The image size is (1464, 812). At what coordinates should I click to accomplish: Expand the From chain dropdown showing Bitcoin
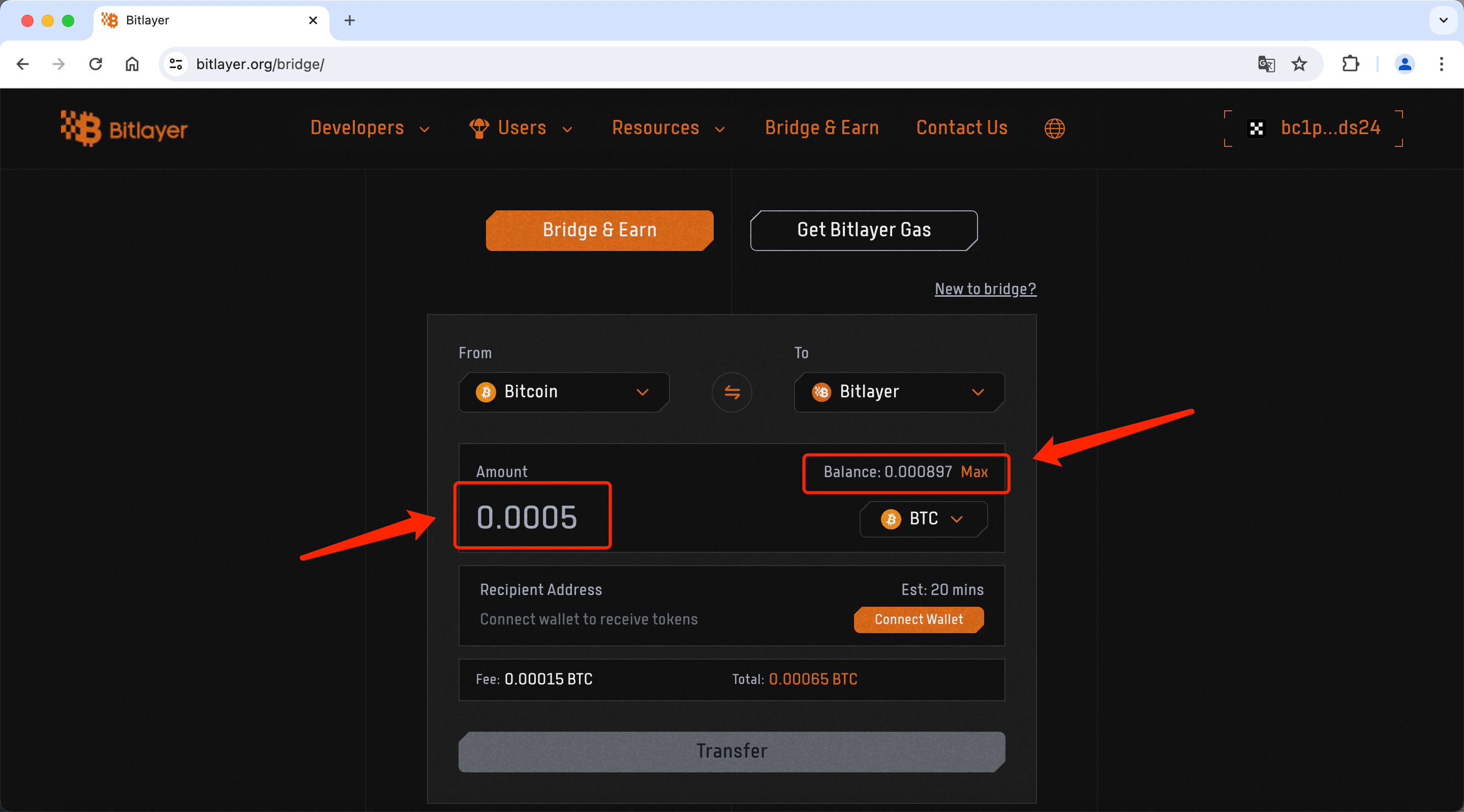click(643, 392)
